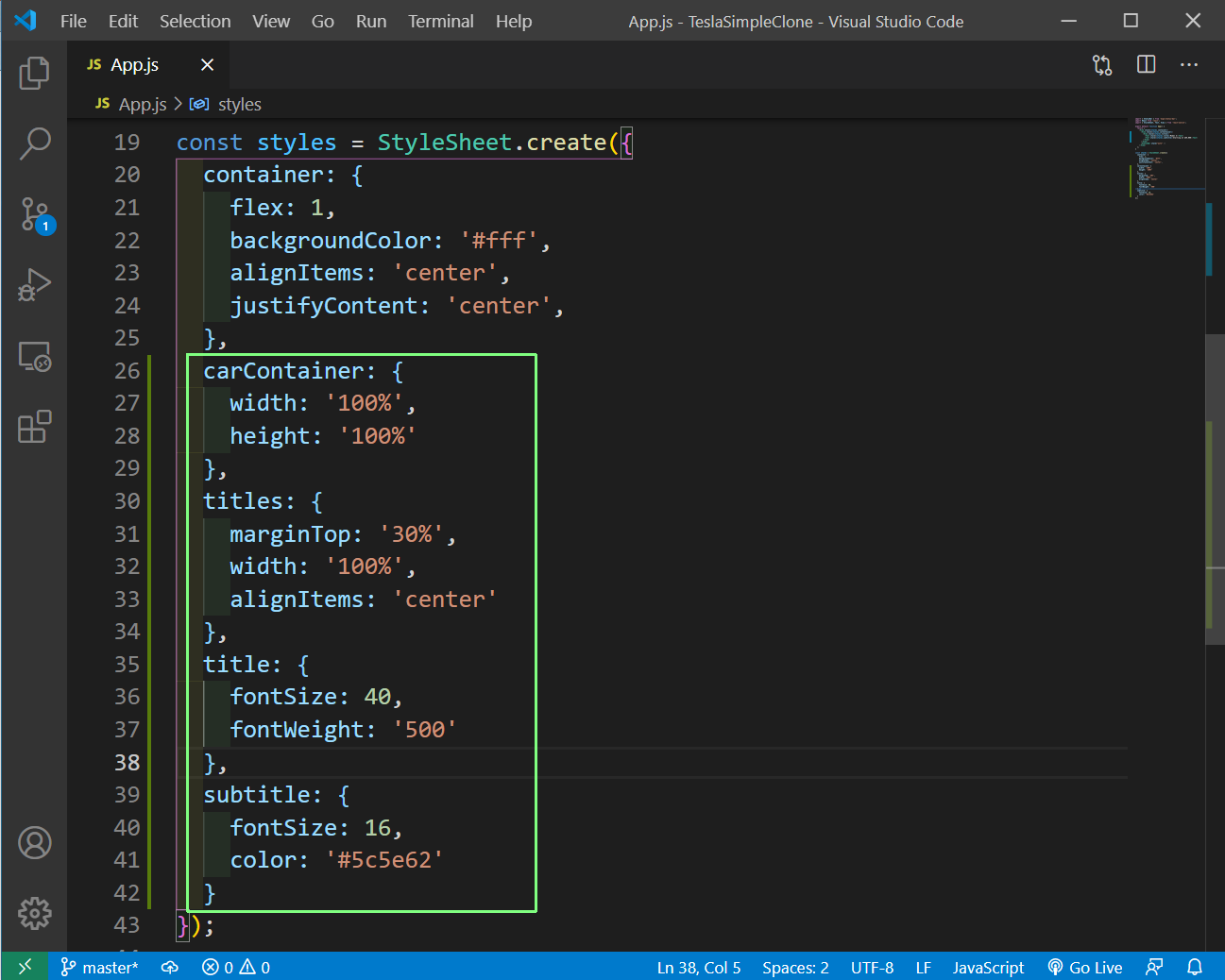This screenshot has width=1225, height=980.
Task: Click the subtitle key on line 39
Action: 257,795
